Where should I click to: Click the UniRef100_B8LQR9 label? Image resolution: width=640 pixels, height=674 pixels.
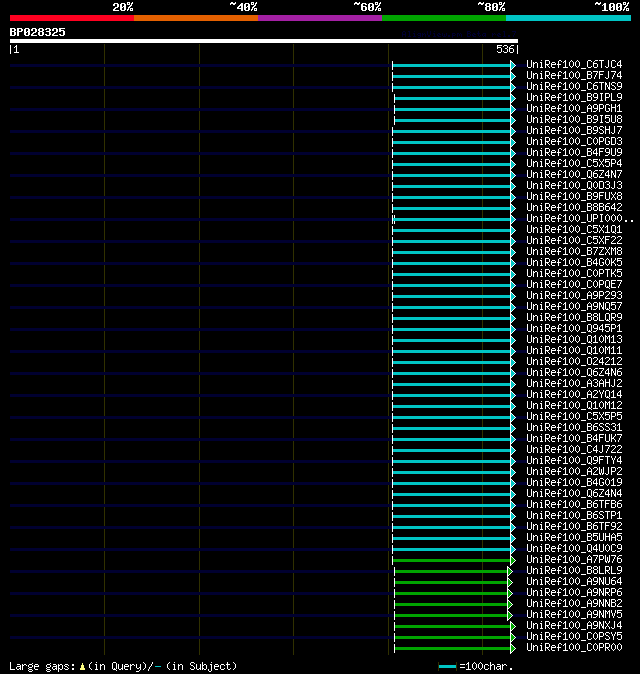(x=574, y=318)
